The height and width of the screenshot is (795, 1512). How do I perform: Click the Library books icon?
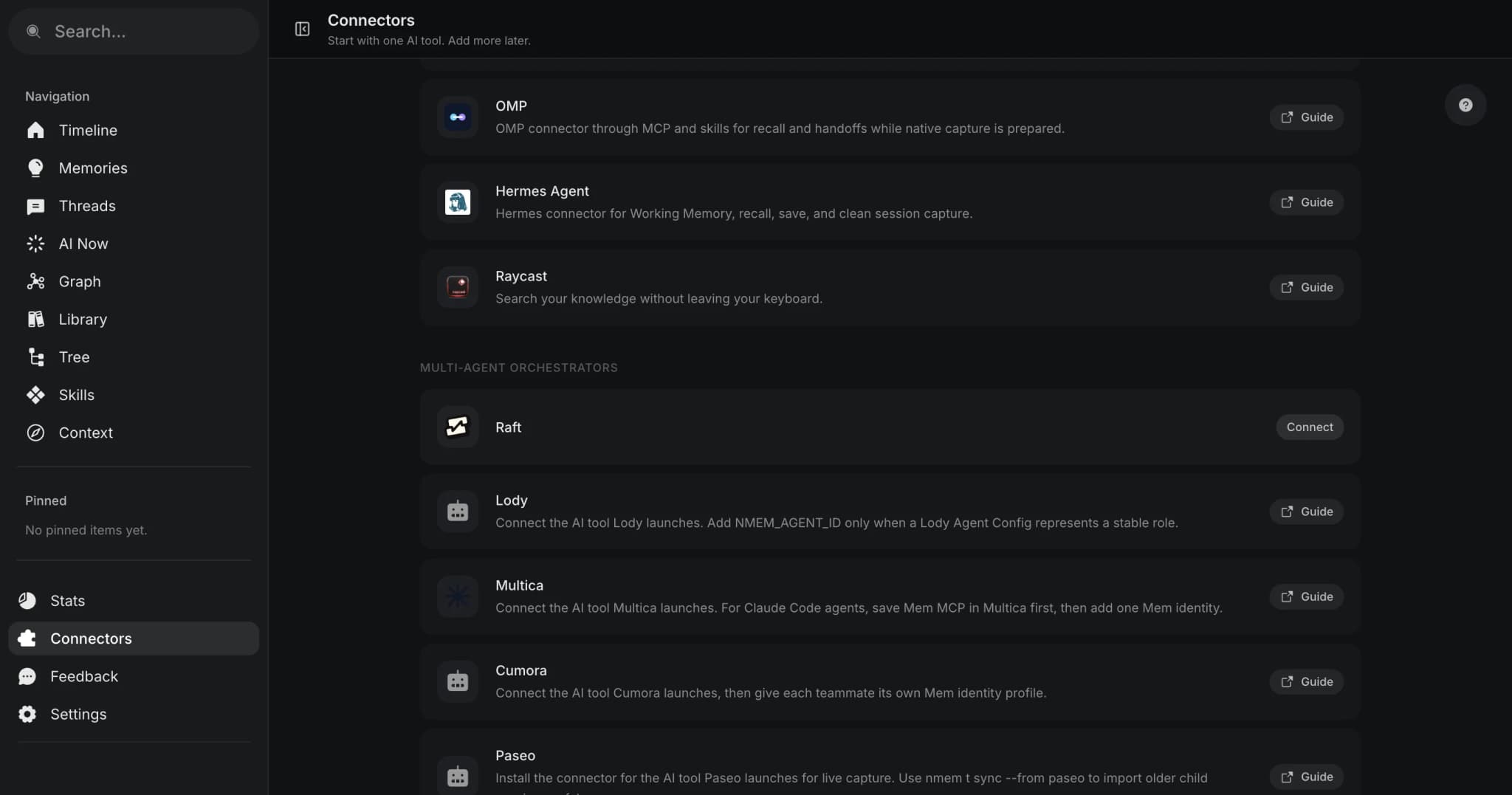click(35, 319)
